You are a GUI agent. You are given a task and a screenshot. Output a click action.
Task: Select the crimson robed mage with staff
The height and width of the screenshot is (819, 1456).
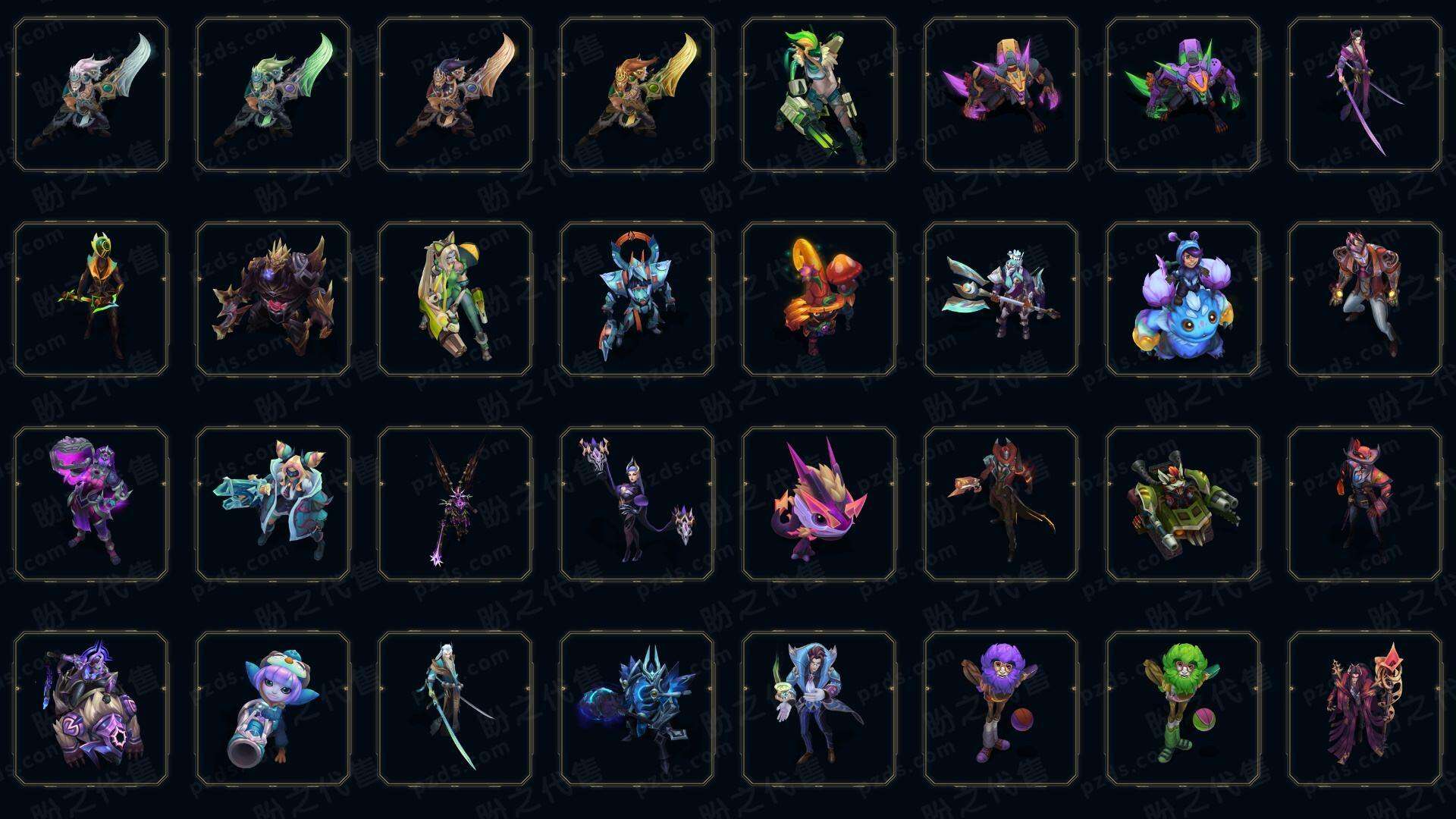coord(1365,708)
